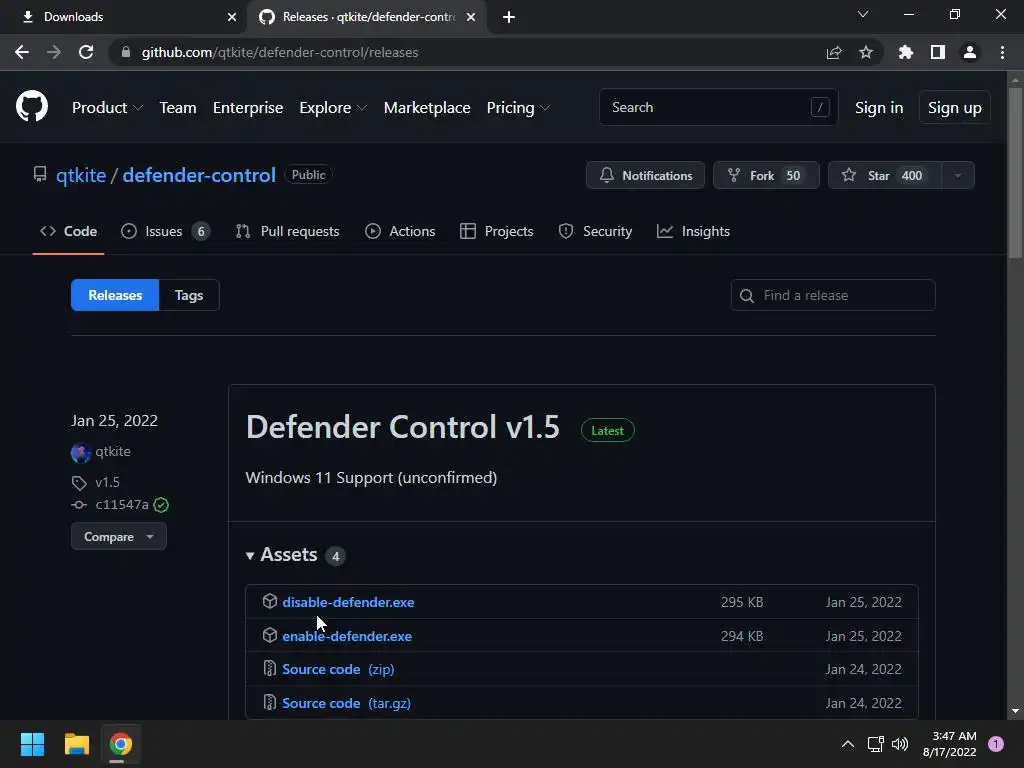Switch to the Projects tab
Image resolution: width=1024 pixels, height=768 pixels.
[x=496, y=231]
